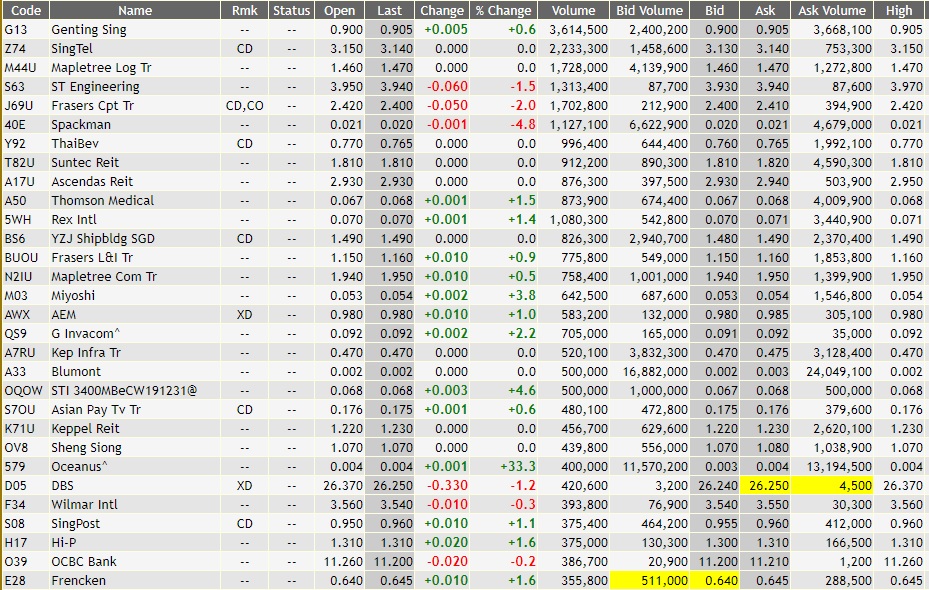Click the Ascendas Reit name
Image resolution: width=929 pixels, height=590 pixels.
pyautogui.click(x=92, y=181)
